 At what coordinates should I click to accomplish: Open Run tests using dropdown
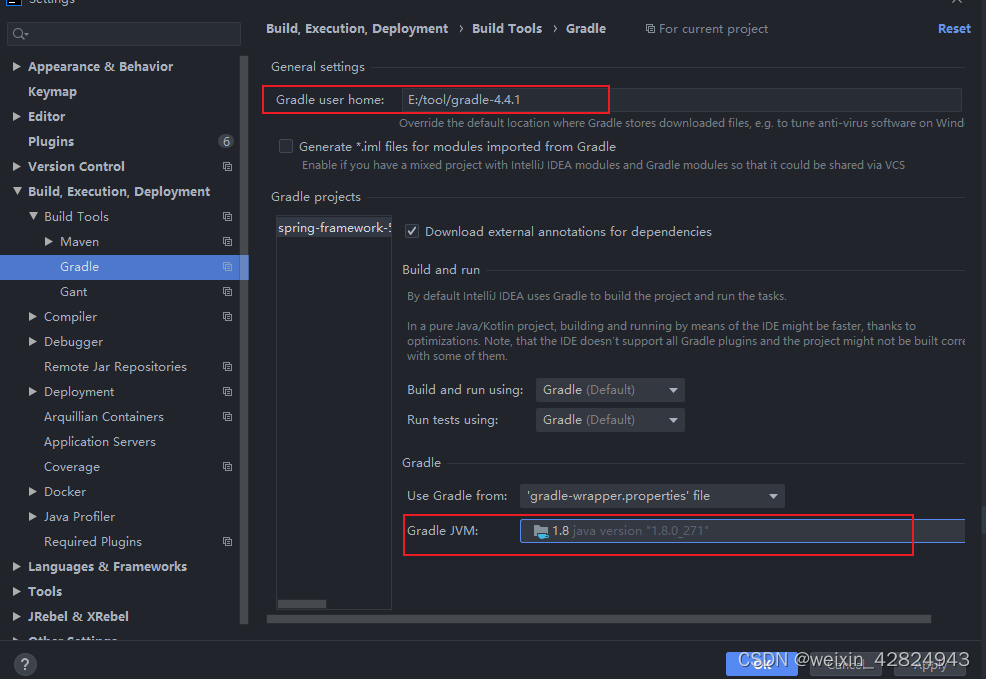[x=610, y=420]
